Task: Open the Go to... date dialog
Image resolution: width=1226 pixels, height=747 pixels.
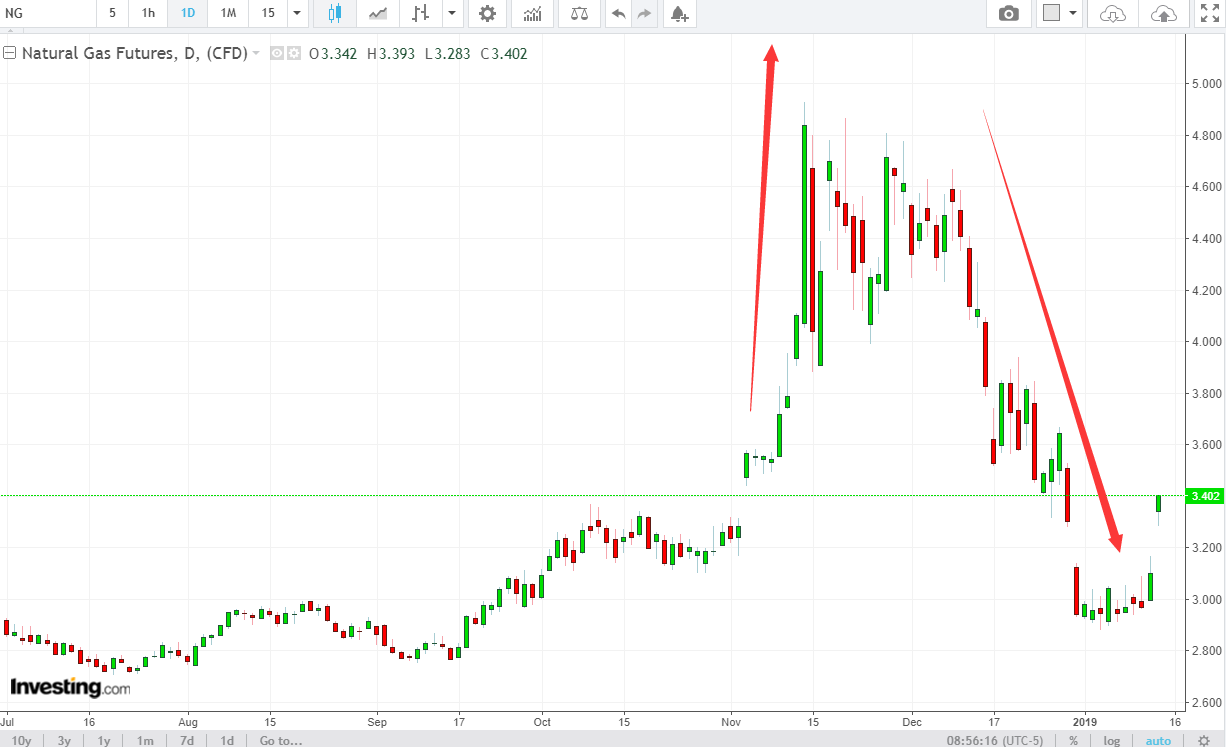Action: 280,740
